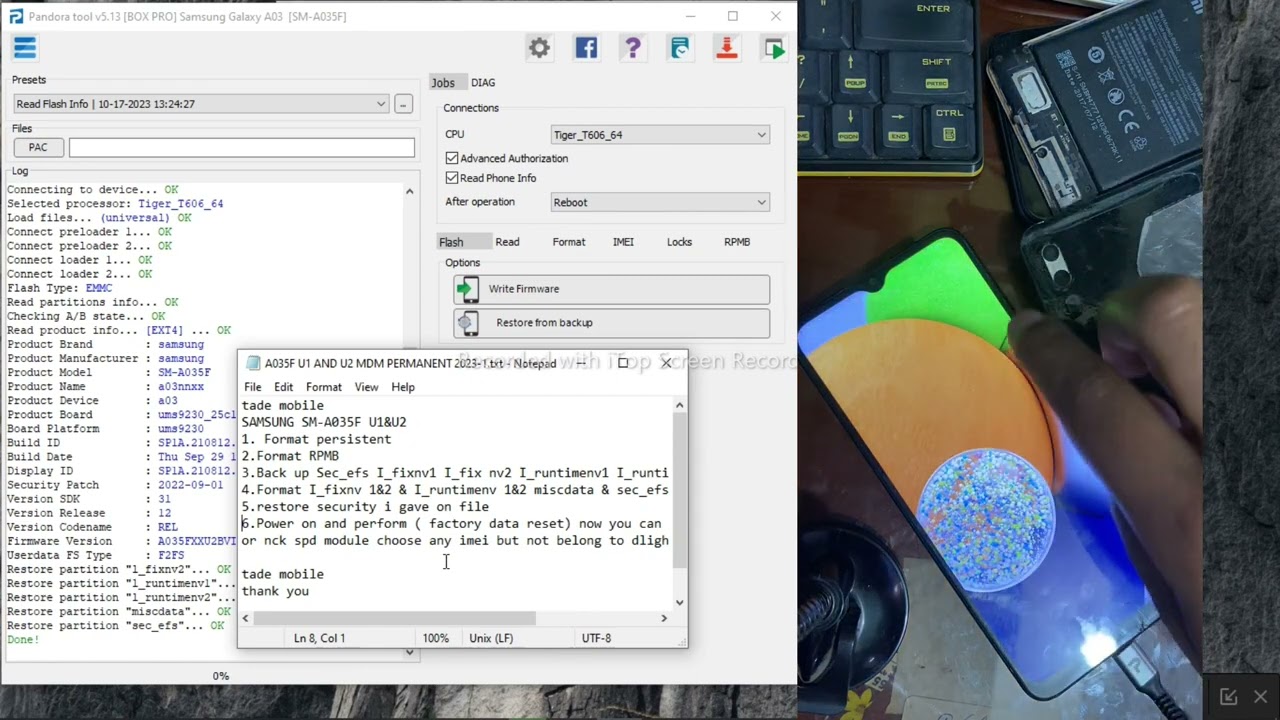The height and width of the screenshot is (720, 1280).
Task: Click the log line 'Connecting to device... OK'
Action: [x=93, y=190]
